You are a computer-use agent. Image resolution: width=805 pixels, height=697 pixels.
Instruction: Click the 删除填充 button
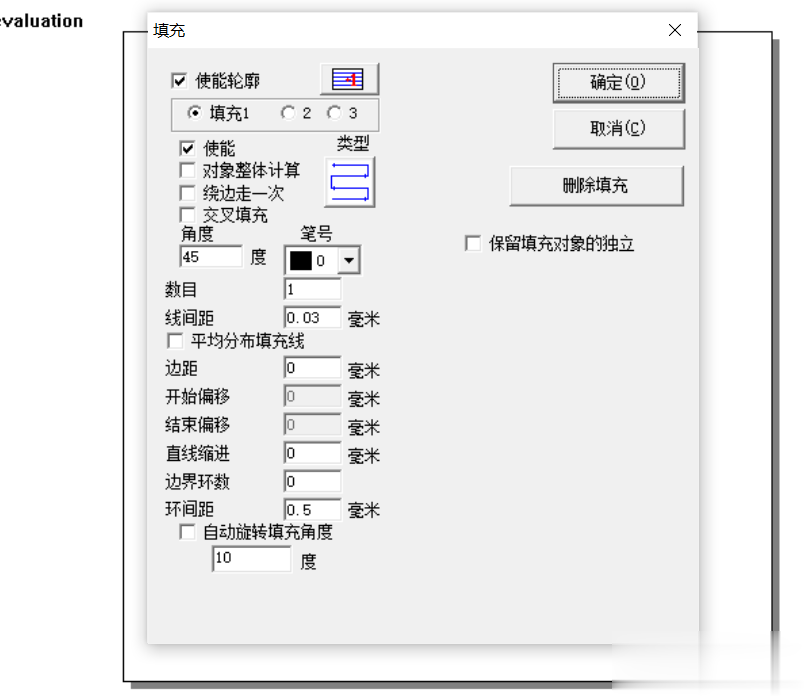597,185
